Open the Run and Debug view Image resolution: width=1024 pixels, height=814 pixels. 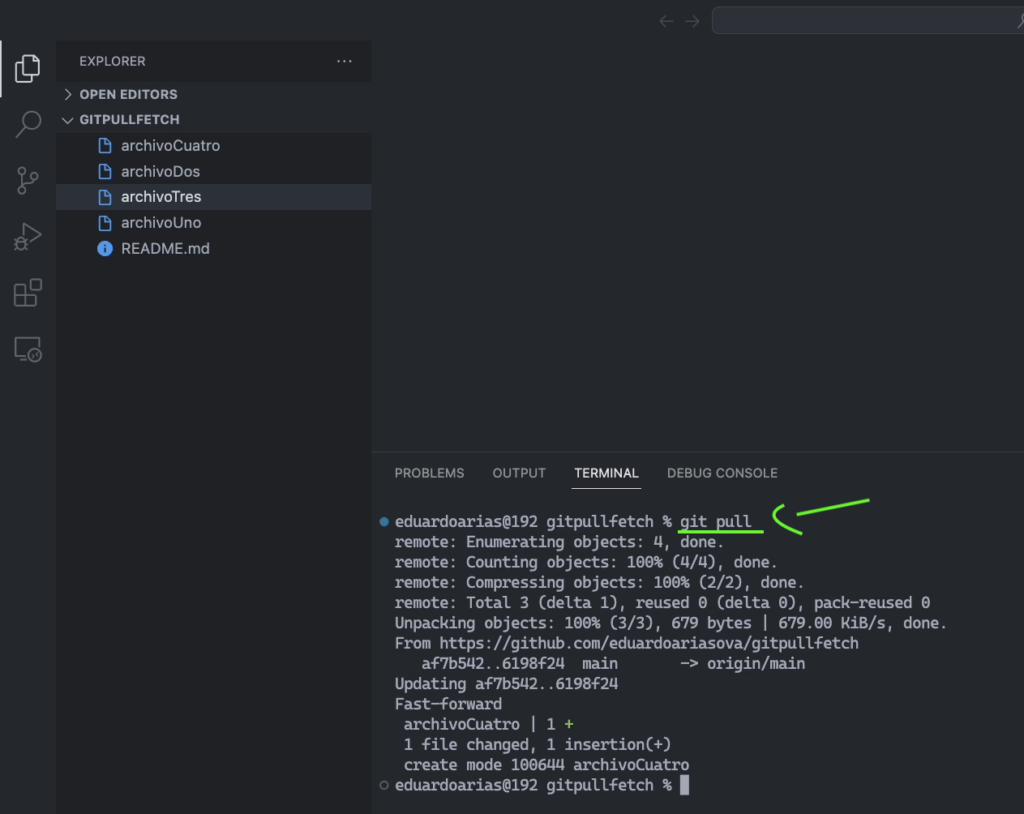(27, 236)
